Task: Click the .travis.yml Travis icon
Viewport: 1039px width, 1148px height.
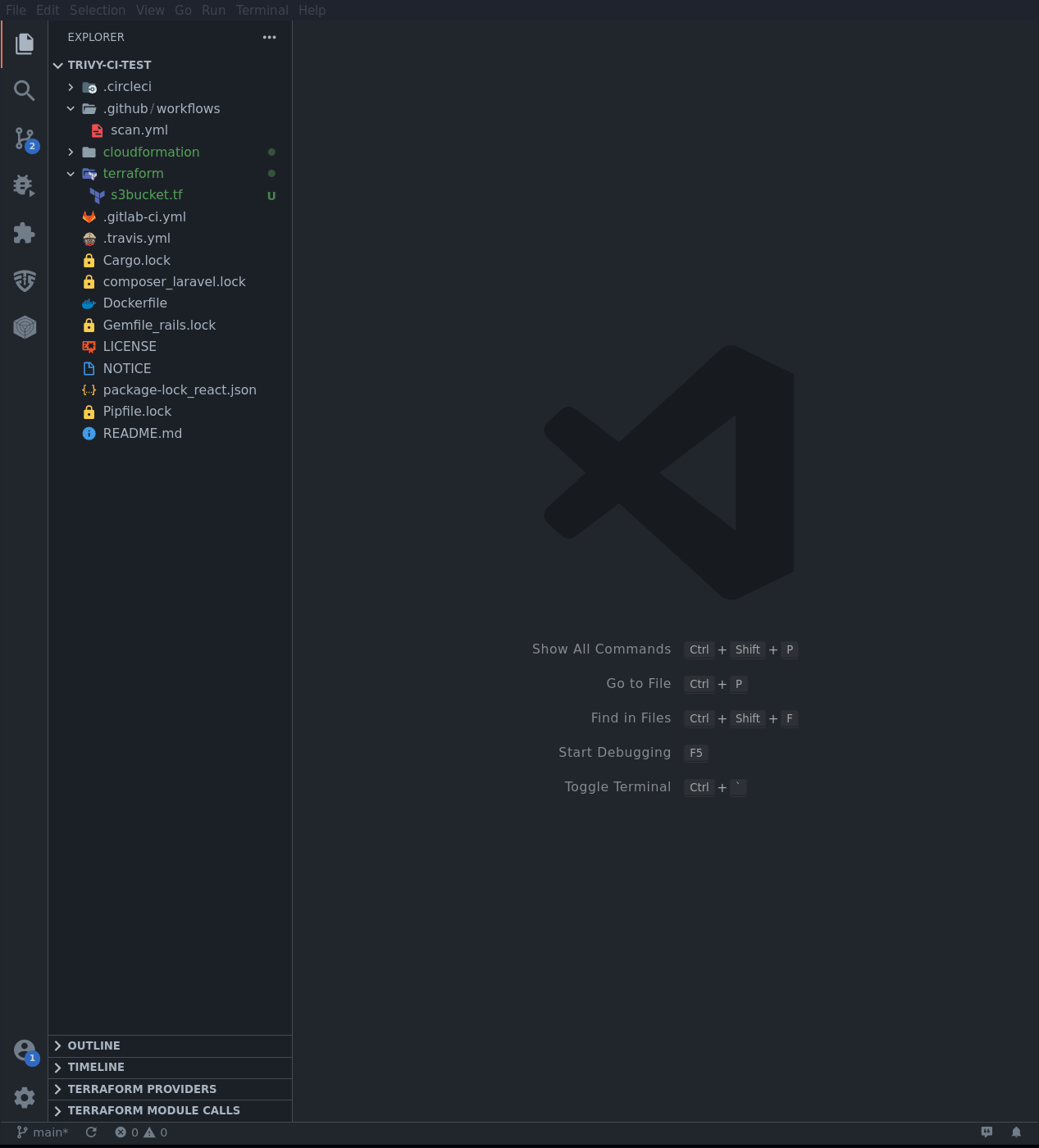Action: pos(89,239)
